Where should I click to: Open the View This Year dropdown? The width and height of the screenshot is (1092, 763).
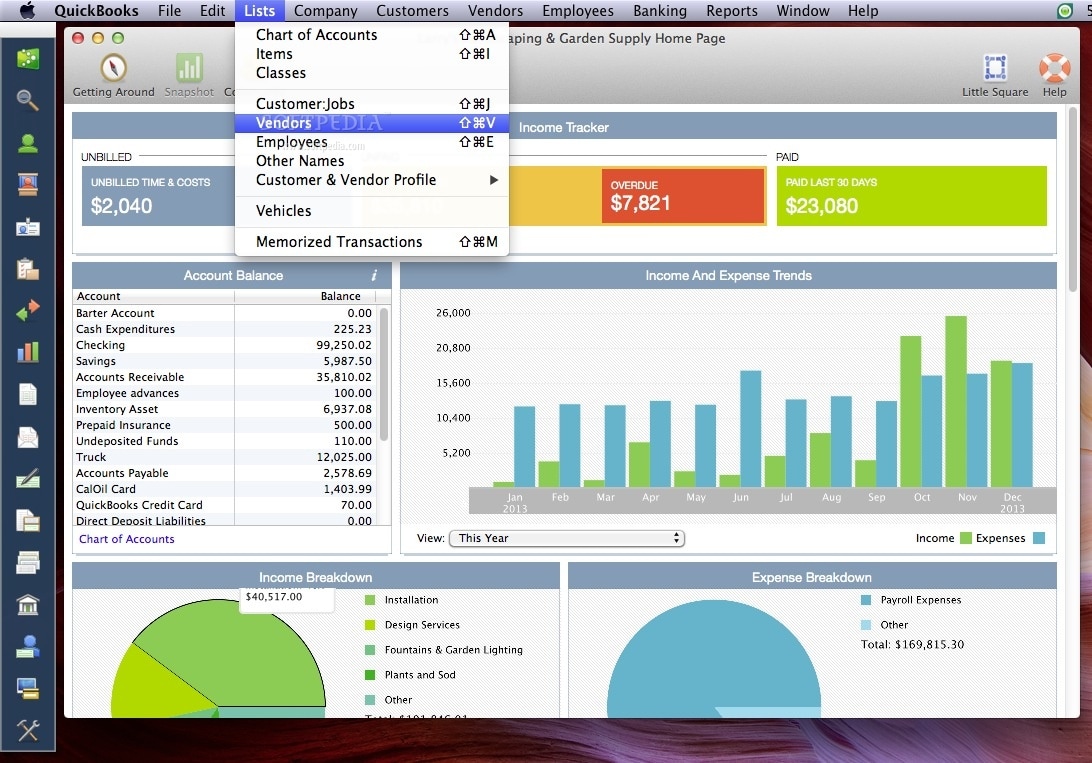click(567, 538)
